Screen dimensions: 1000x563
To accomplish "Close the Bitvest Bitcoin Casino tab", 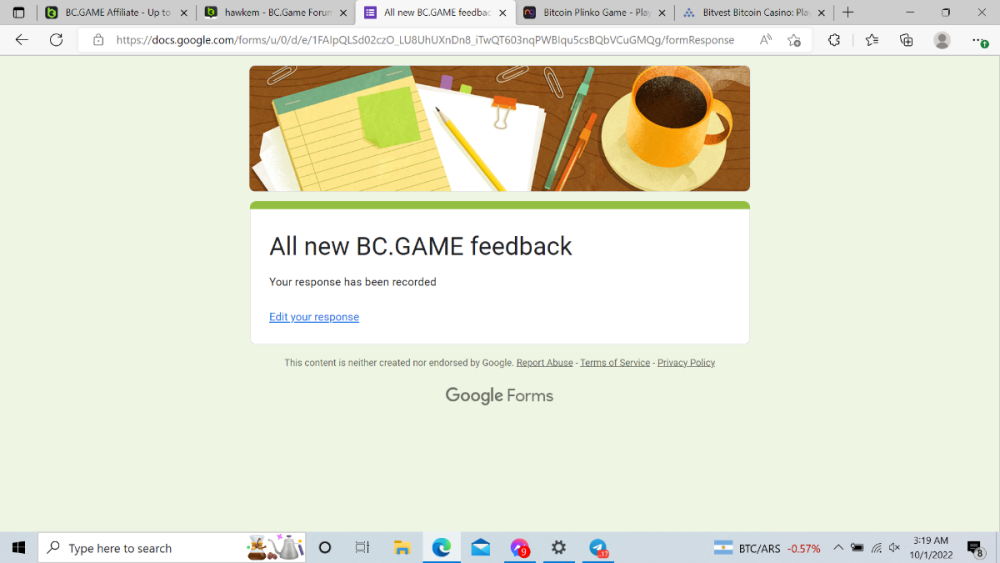I will click(821, 13).
